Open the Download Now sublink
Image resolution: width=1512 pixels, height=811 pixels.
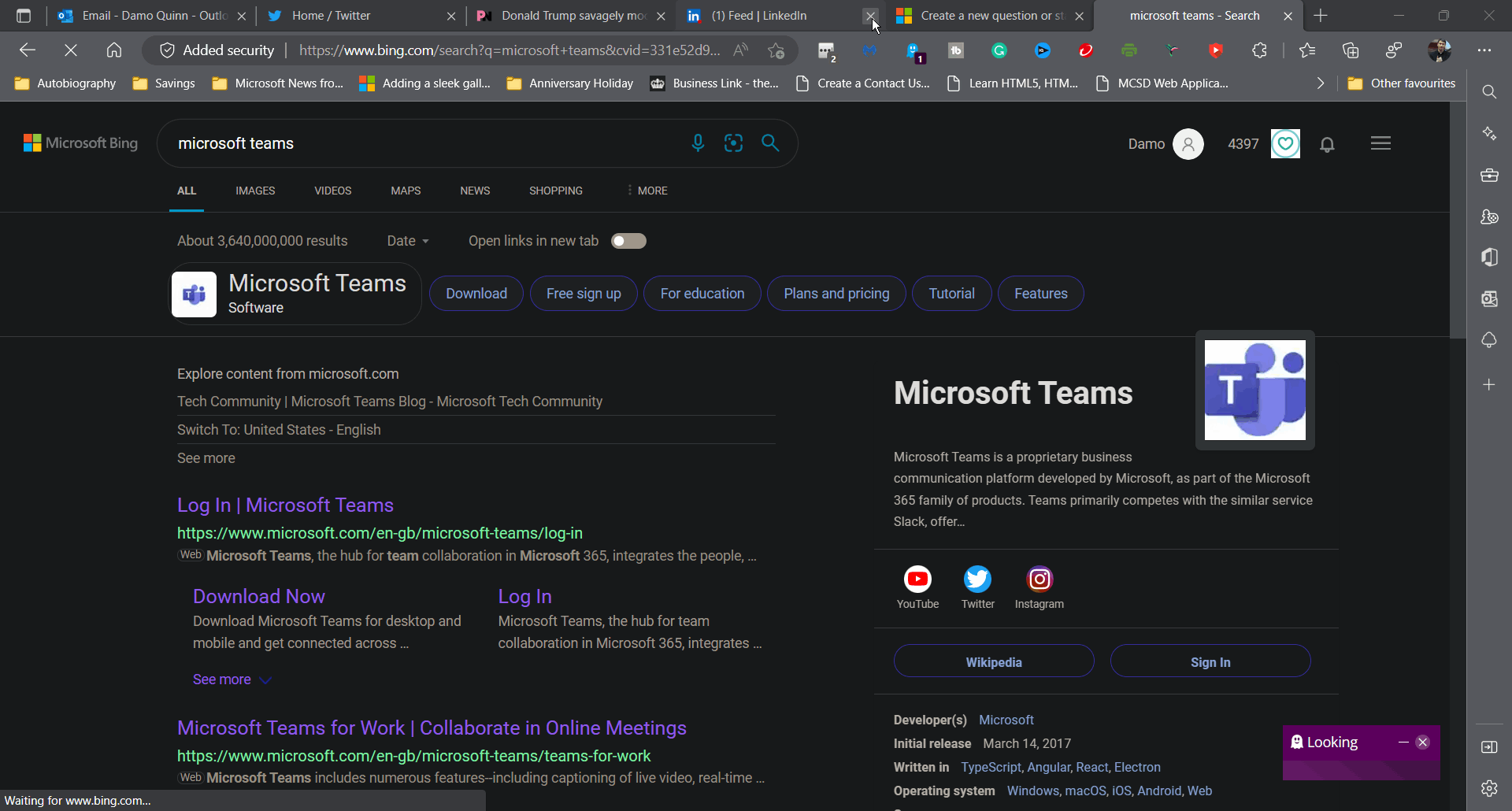pyautogui.click(x=259, y=596)
